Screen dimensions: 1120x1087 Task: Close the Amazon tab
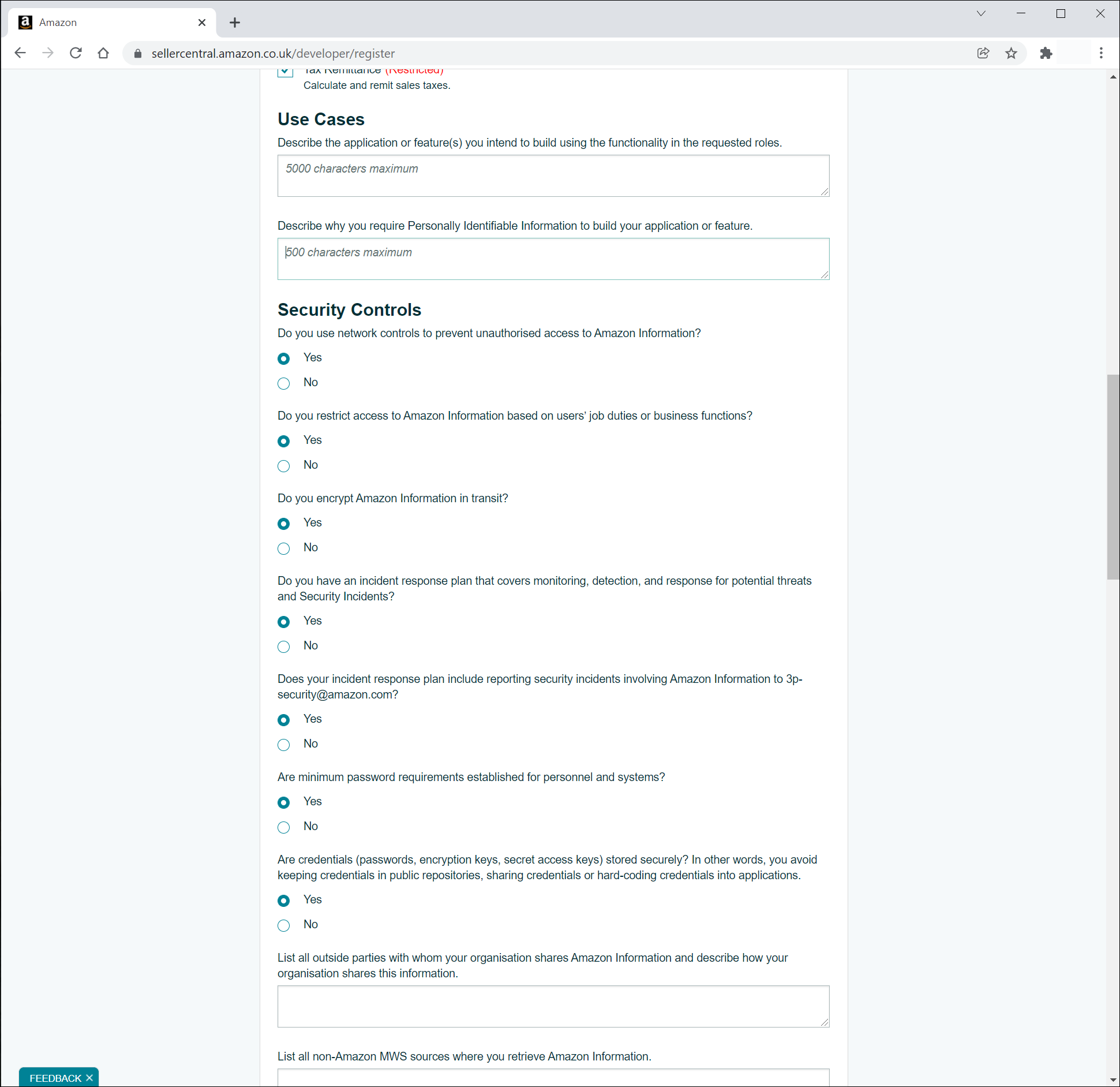pyautogui.click(x=202, y=23)
